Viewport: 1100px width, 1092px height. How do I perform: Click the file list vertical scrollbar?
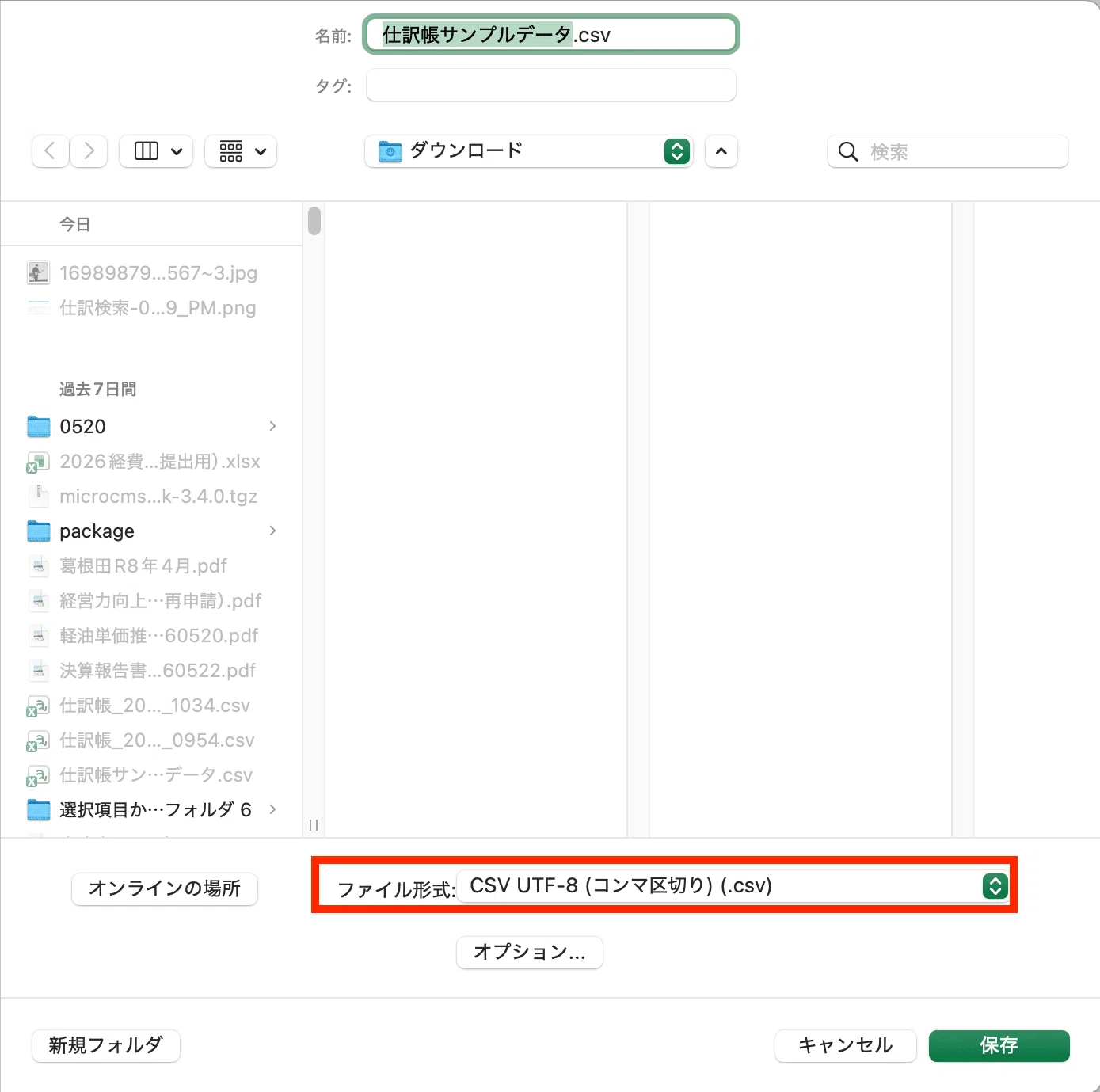[x=314, y=221]
